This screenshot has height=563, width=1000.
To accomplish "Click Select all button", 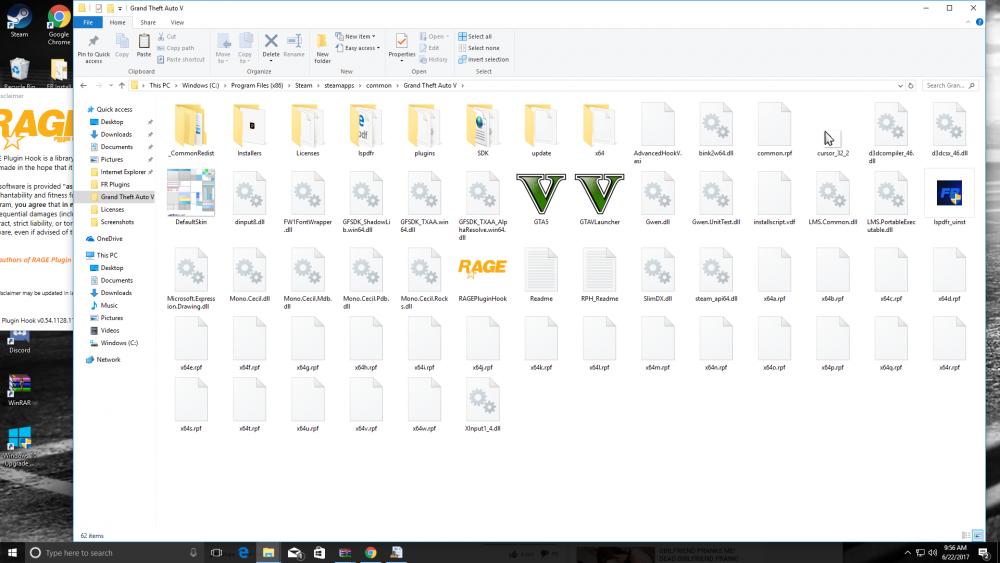I will pyautogui.click(x=475, y=36).
